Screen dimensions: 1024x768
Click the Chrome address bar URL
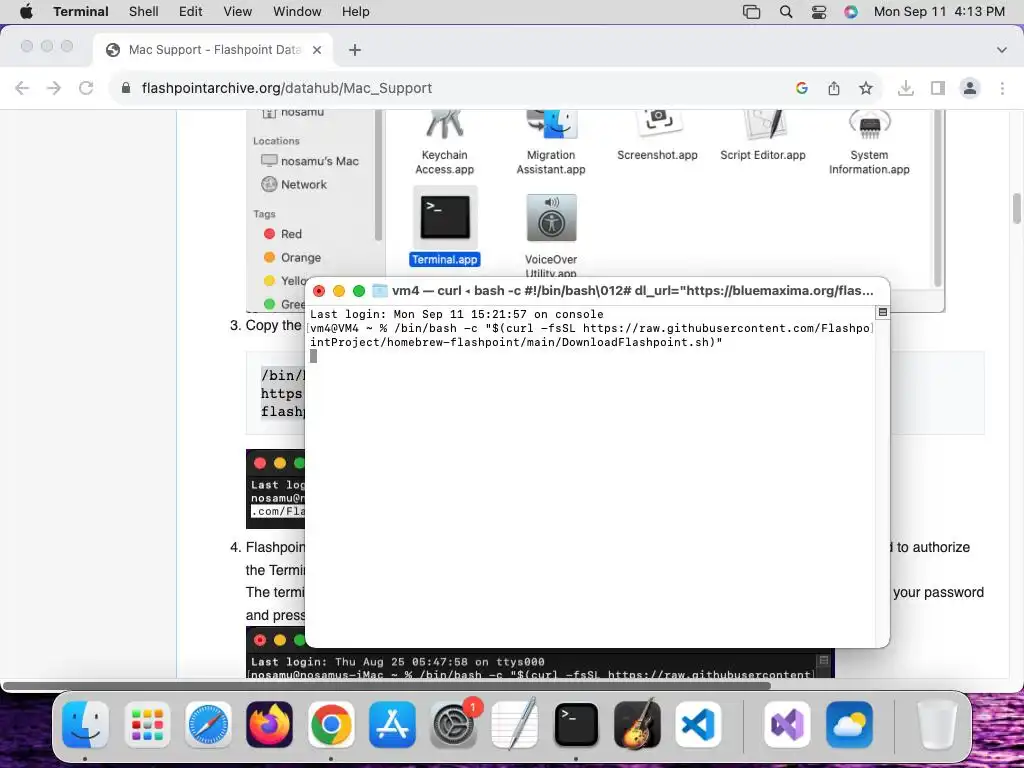(287, 88)
